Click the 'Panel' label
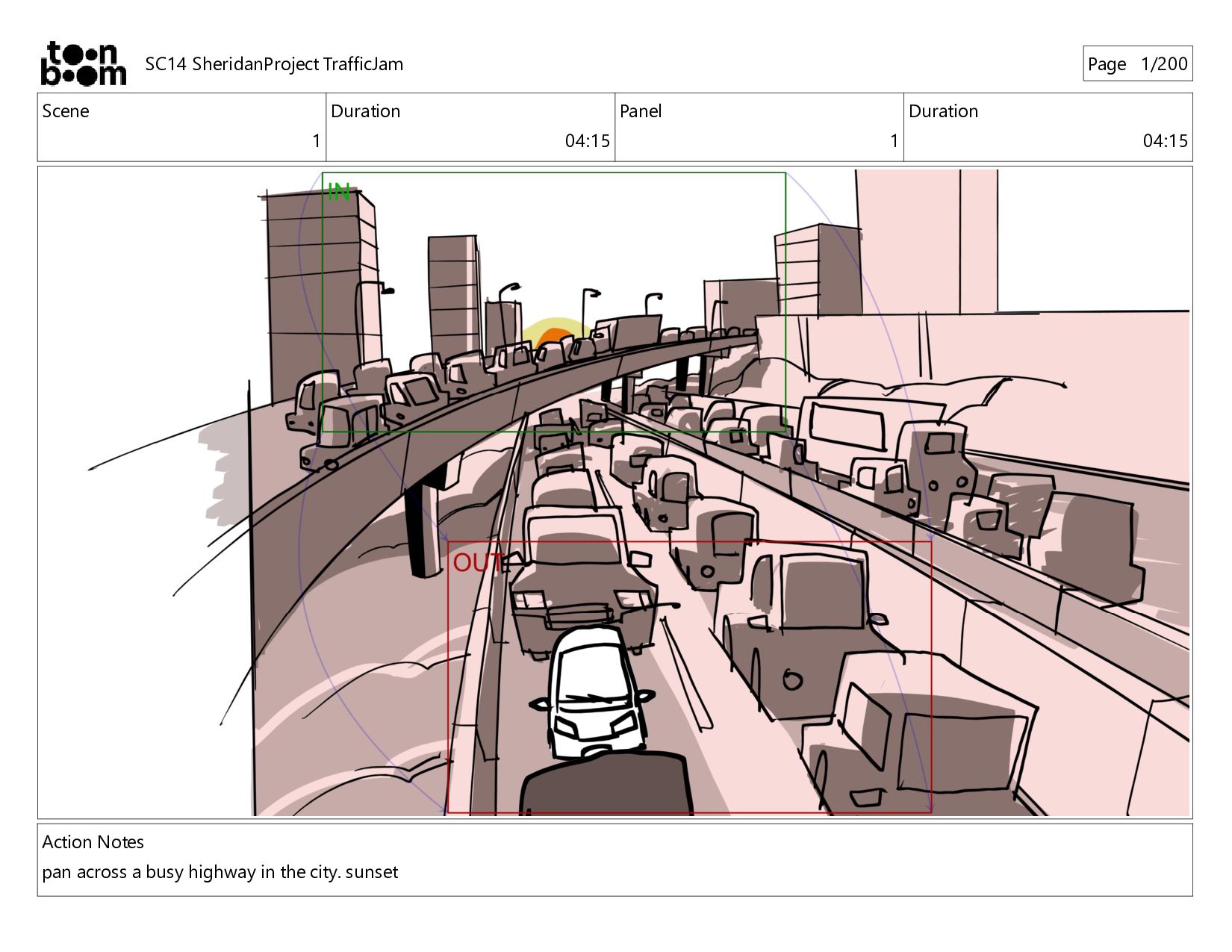This screenshot has width=1232, height=952. click(641, 111)
